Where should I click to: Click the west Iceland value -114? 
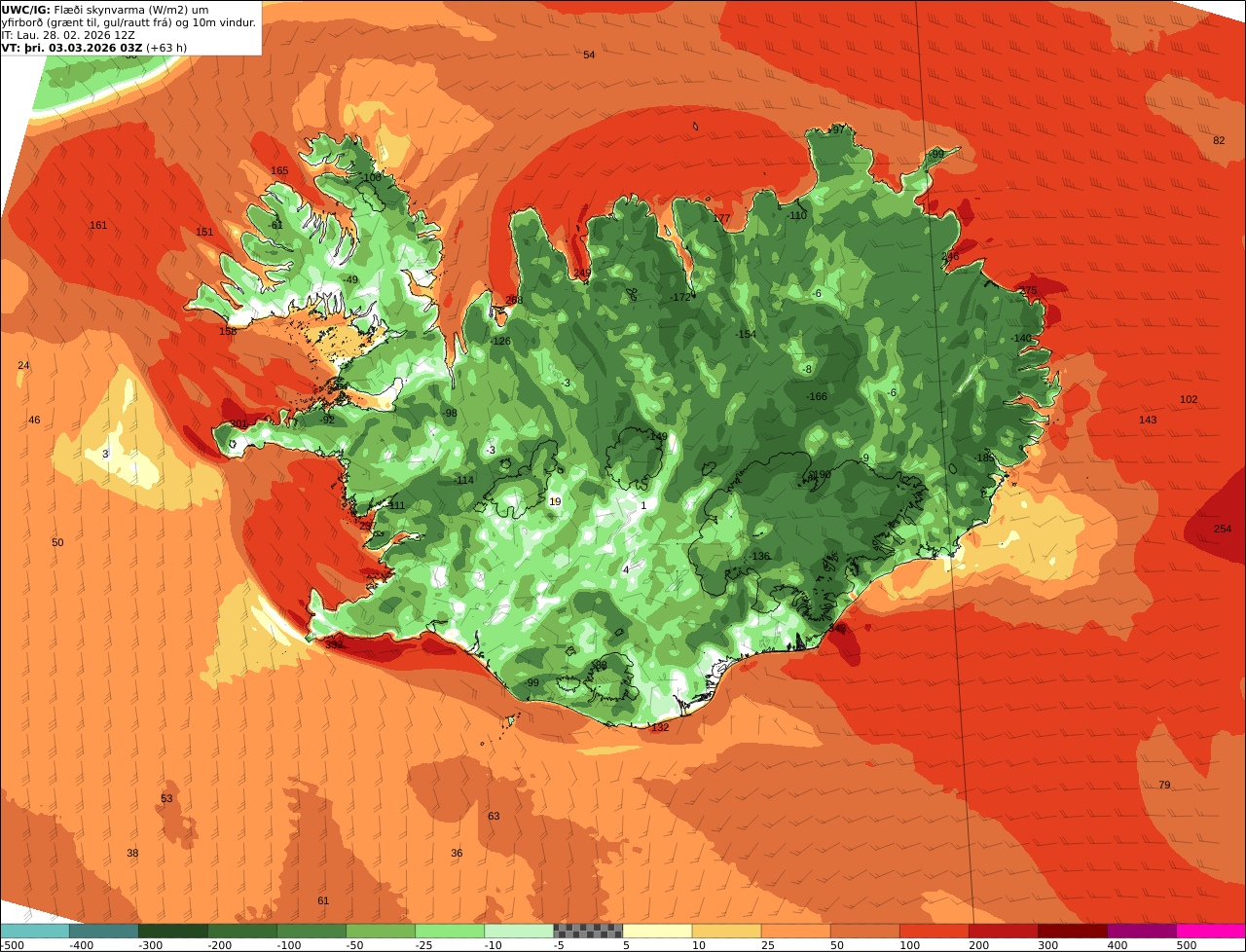[463, 480]
